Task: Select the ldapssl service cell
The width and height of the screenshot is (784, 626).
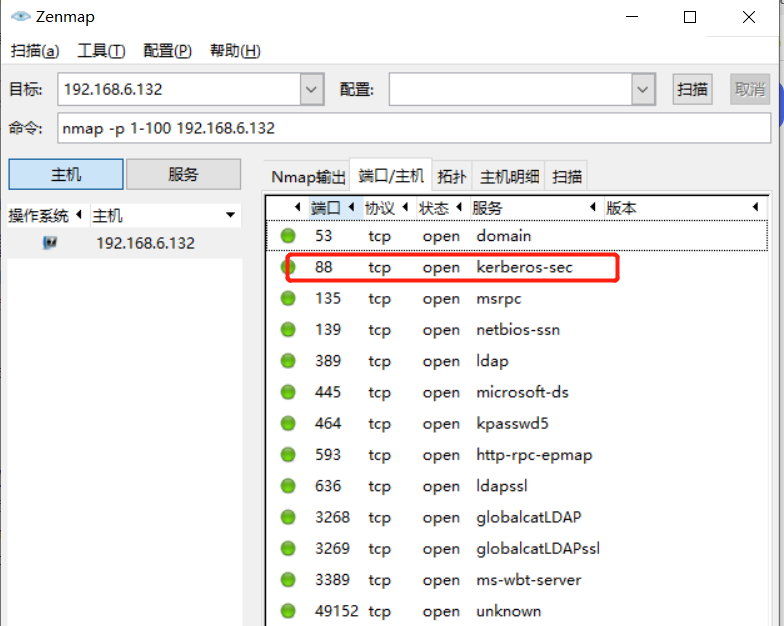Action: coord(502,486)
